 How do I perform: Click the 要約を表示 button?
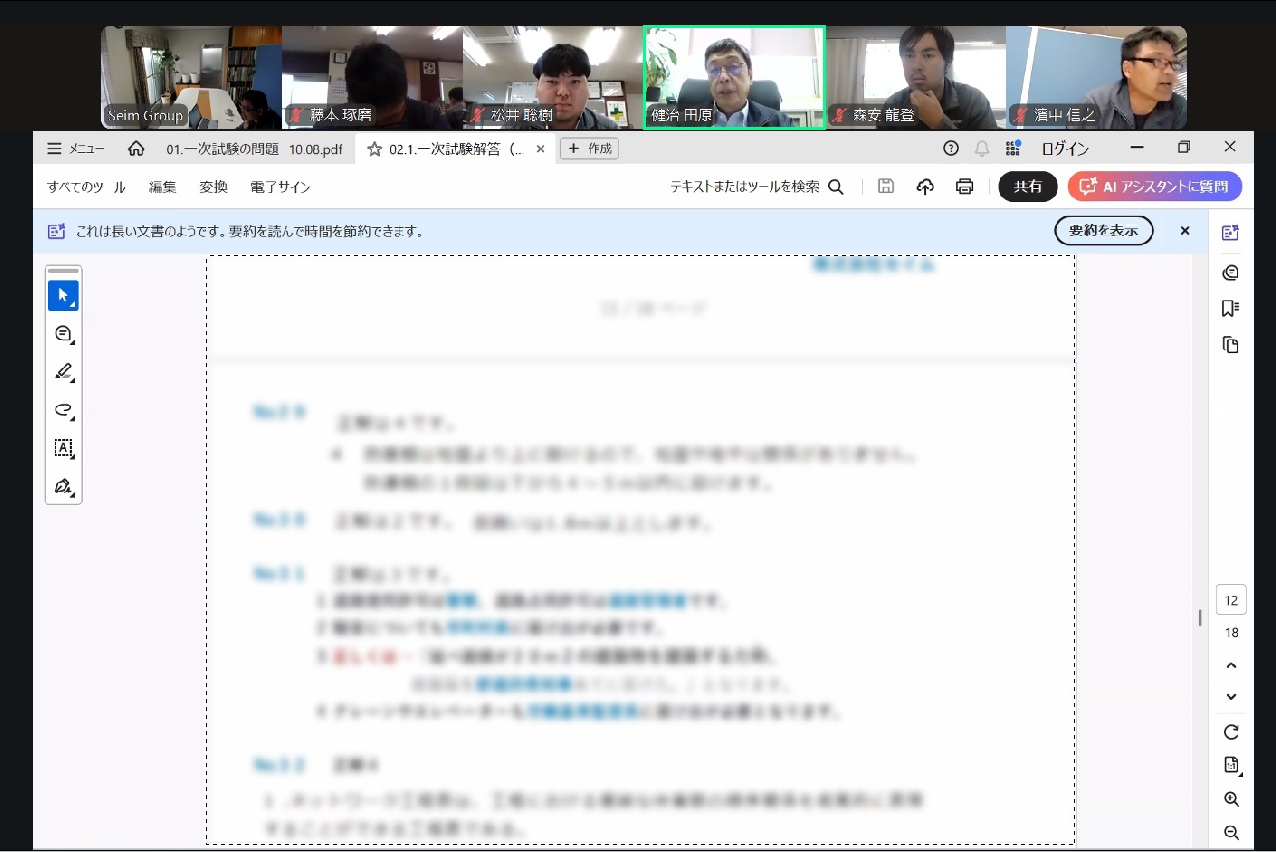1103,231
